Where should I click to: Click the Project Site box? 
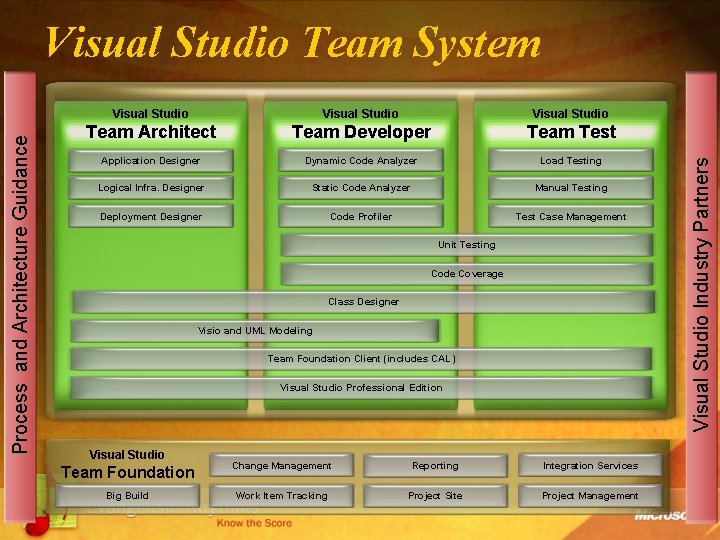(x=435, y=496)
